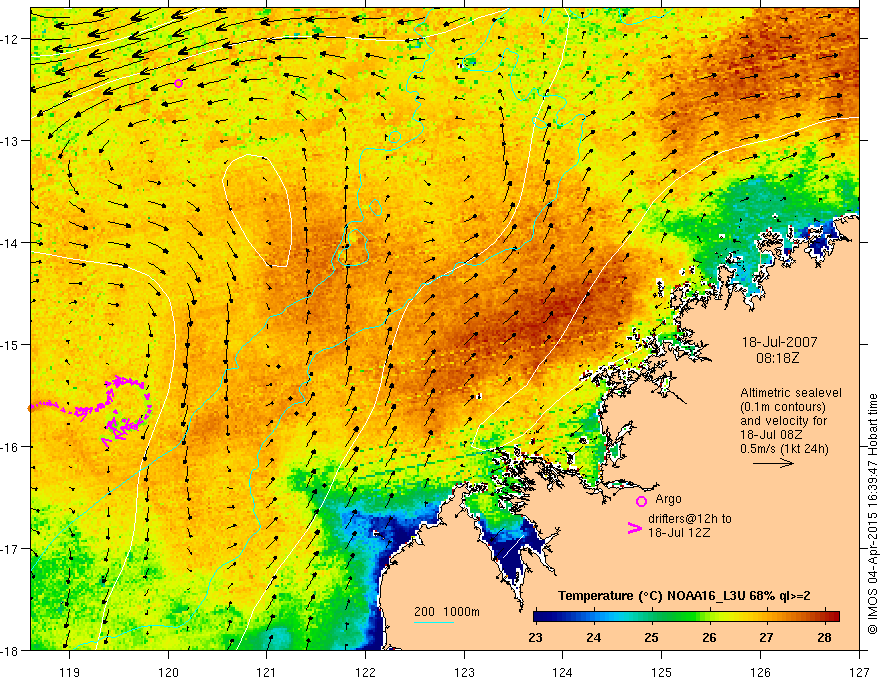Click the longitude label 124
Viewport: 880px width, 680px height.
click(x=563, y=672)
